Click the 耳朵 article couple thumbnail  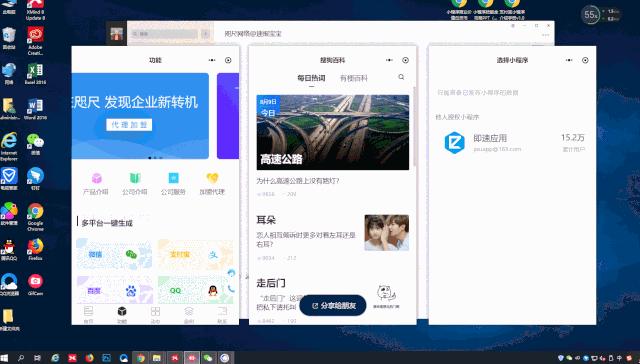(387, 233)
